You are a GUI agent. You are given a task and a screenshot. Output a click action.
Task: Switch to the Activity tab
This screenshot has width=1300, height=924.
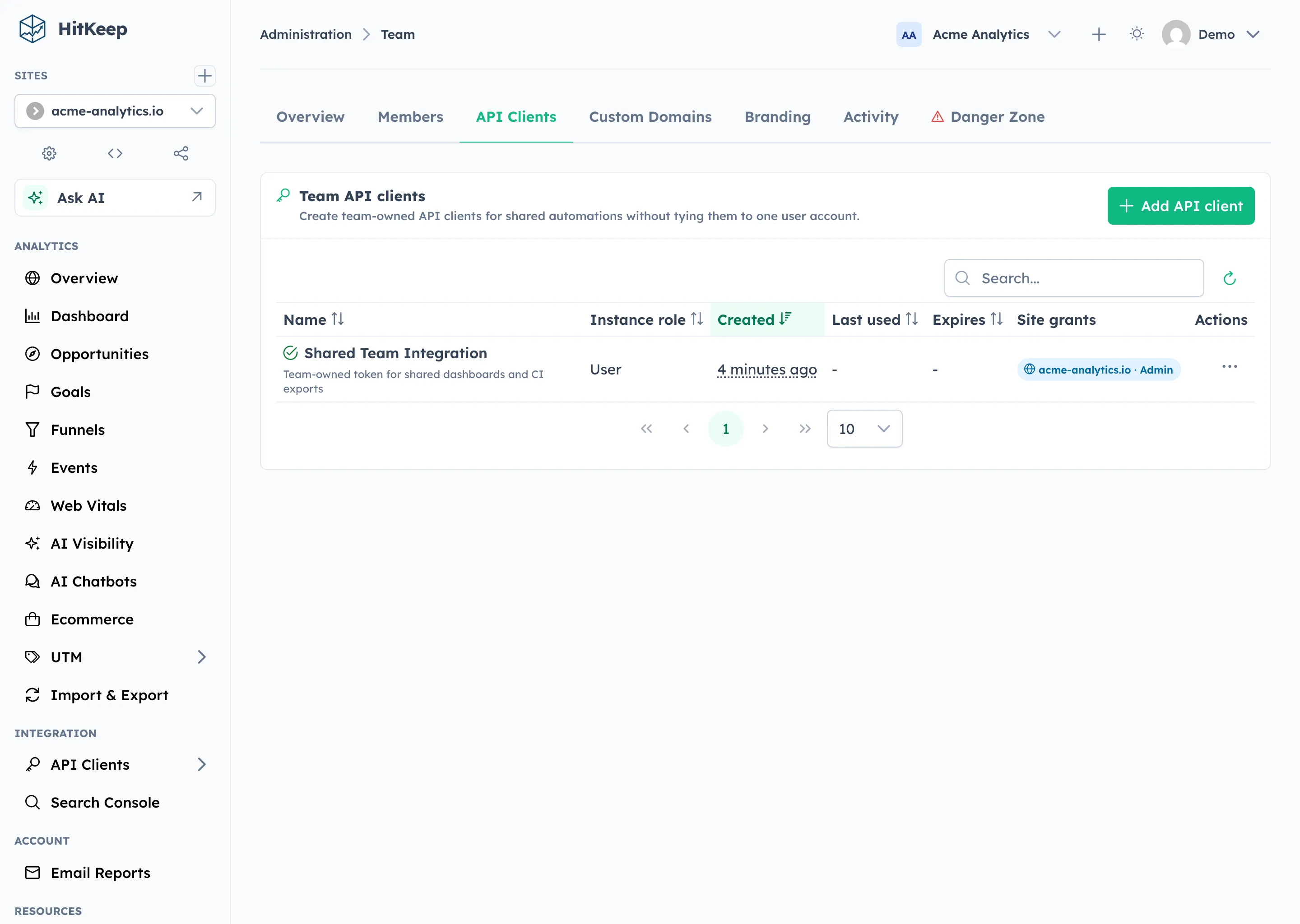click(x=871, y=117)
